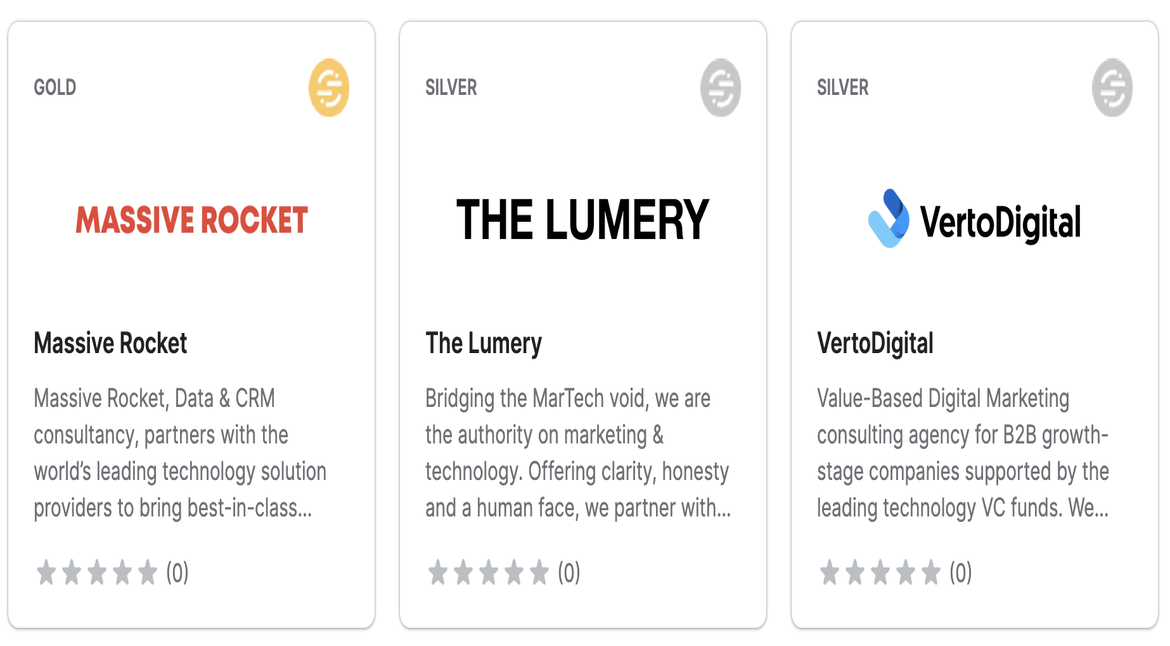This screenshot has height=646, width=1170.
Task: Open The Lumery title link
Action: pyautogui.click(x=484, y=343)
